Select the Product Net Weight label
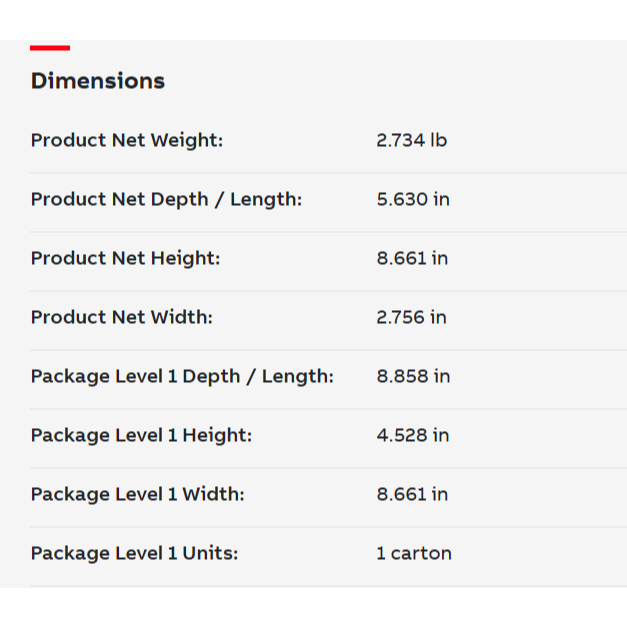627x627 pixels. pyautogui.click(x=127, y=141)
